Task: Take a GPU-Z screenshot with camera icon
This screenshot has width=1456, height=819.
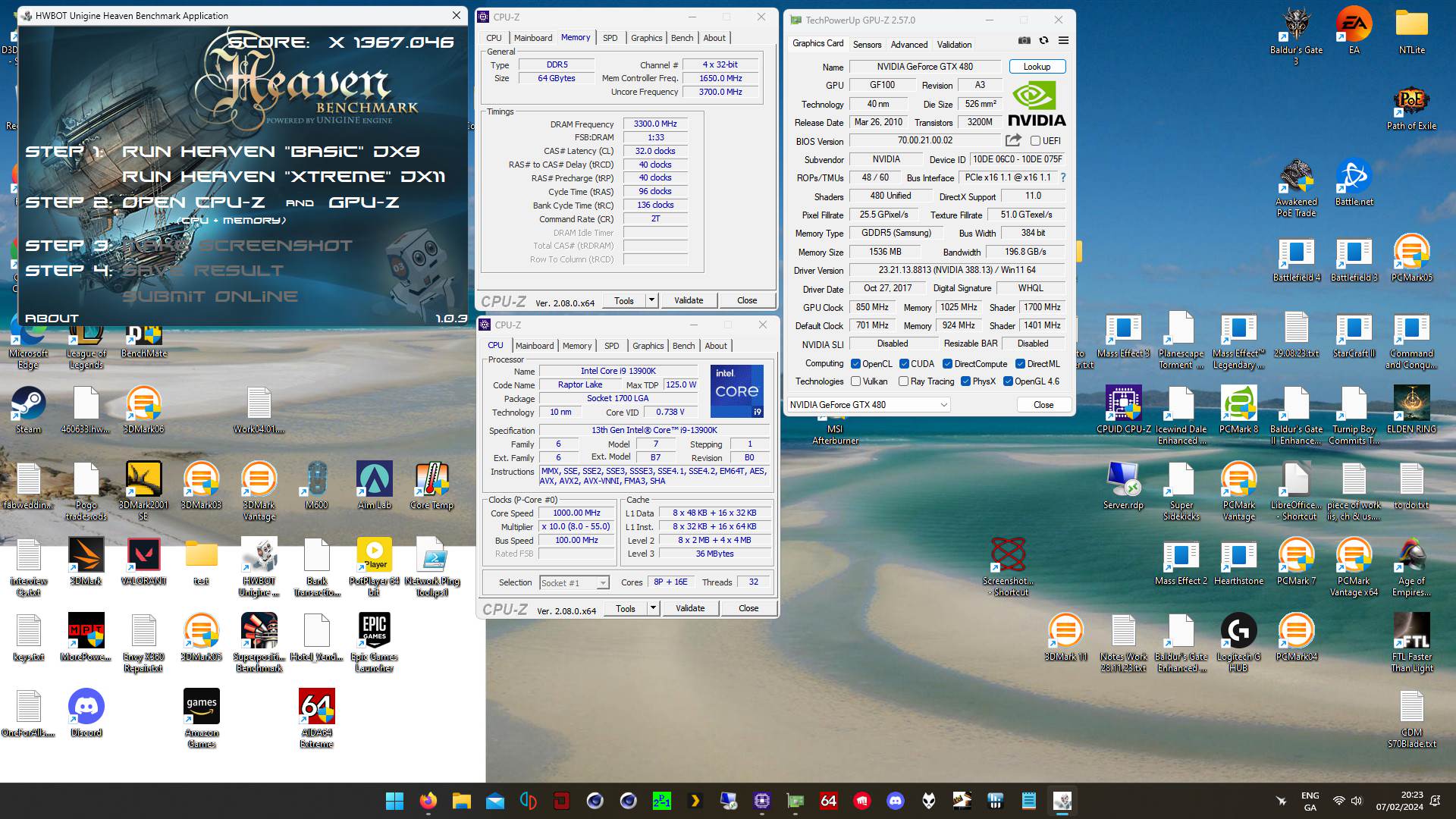Action: [1024, 41]
